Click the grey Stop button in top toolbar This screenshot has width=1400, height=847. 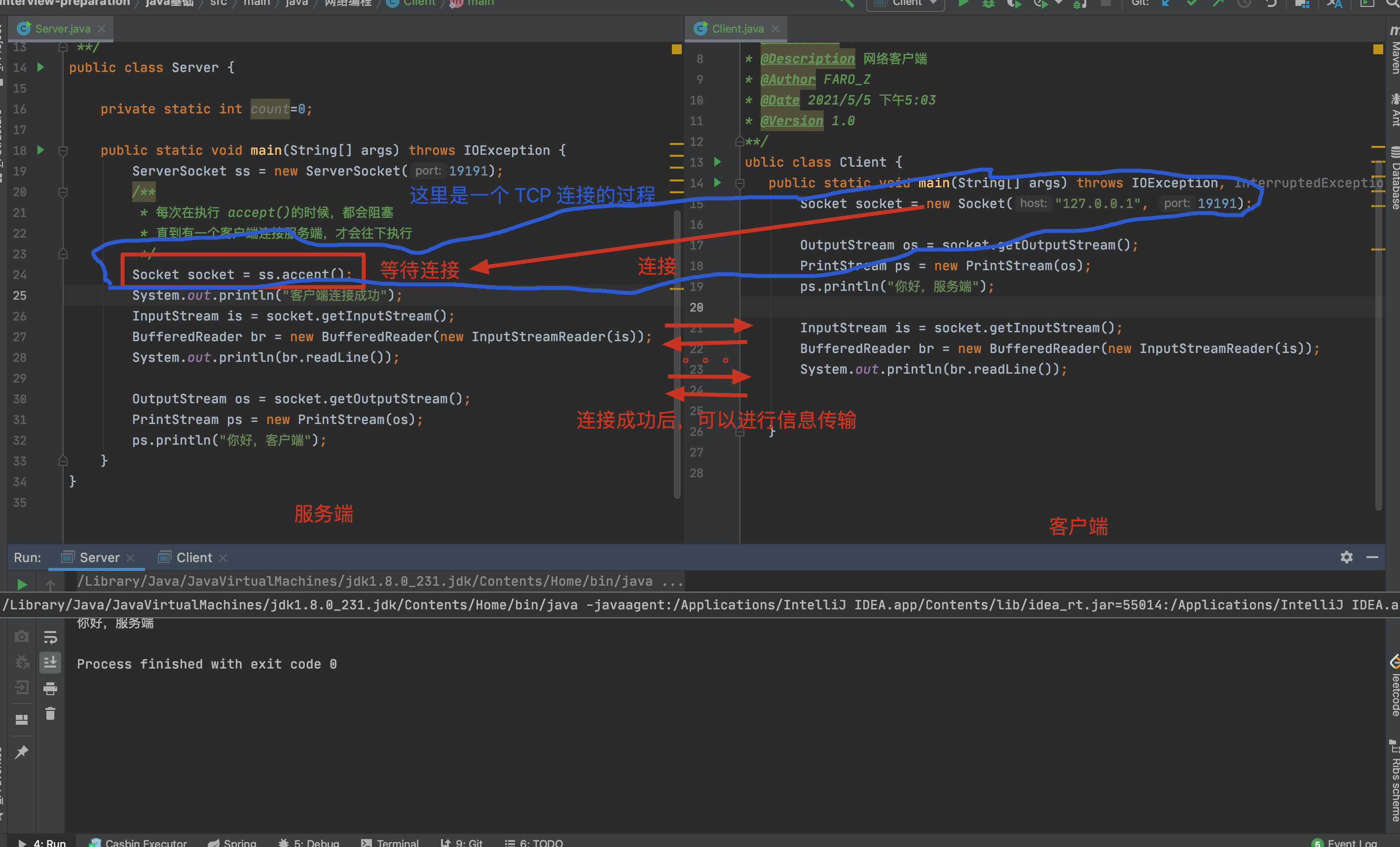click(1105, 3)
